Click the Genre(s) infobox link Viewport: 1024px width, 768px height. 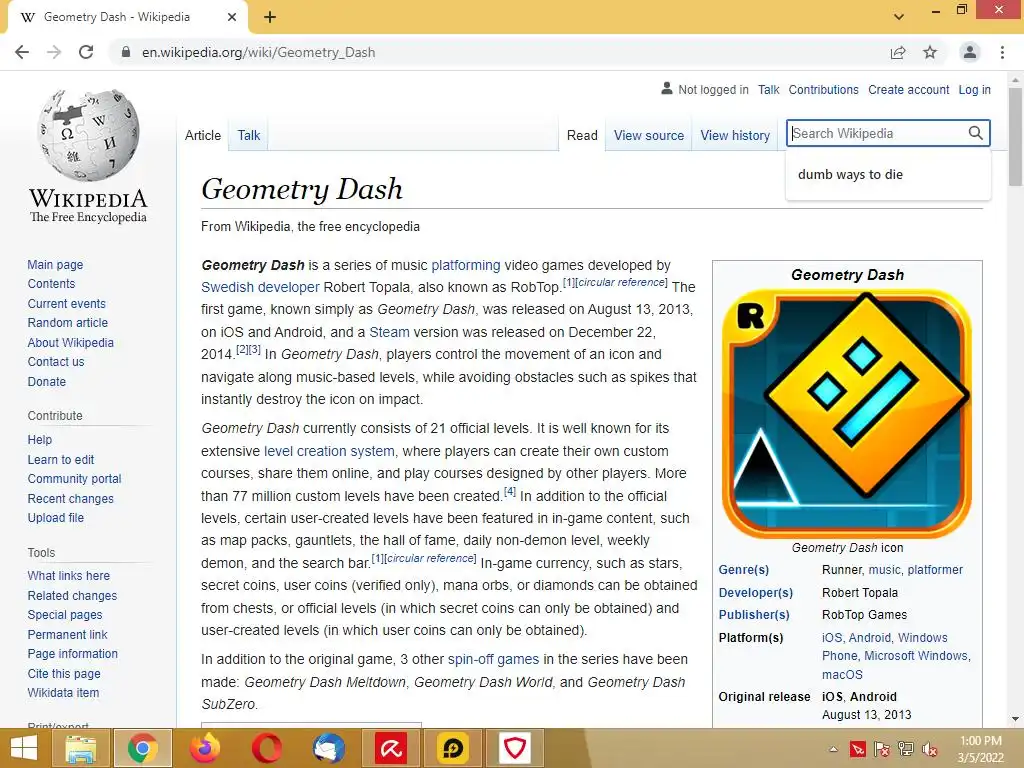tap(743, 569)
